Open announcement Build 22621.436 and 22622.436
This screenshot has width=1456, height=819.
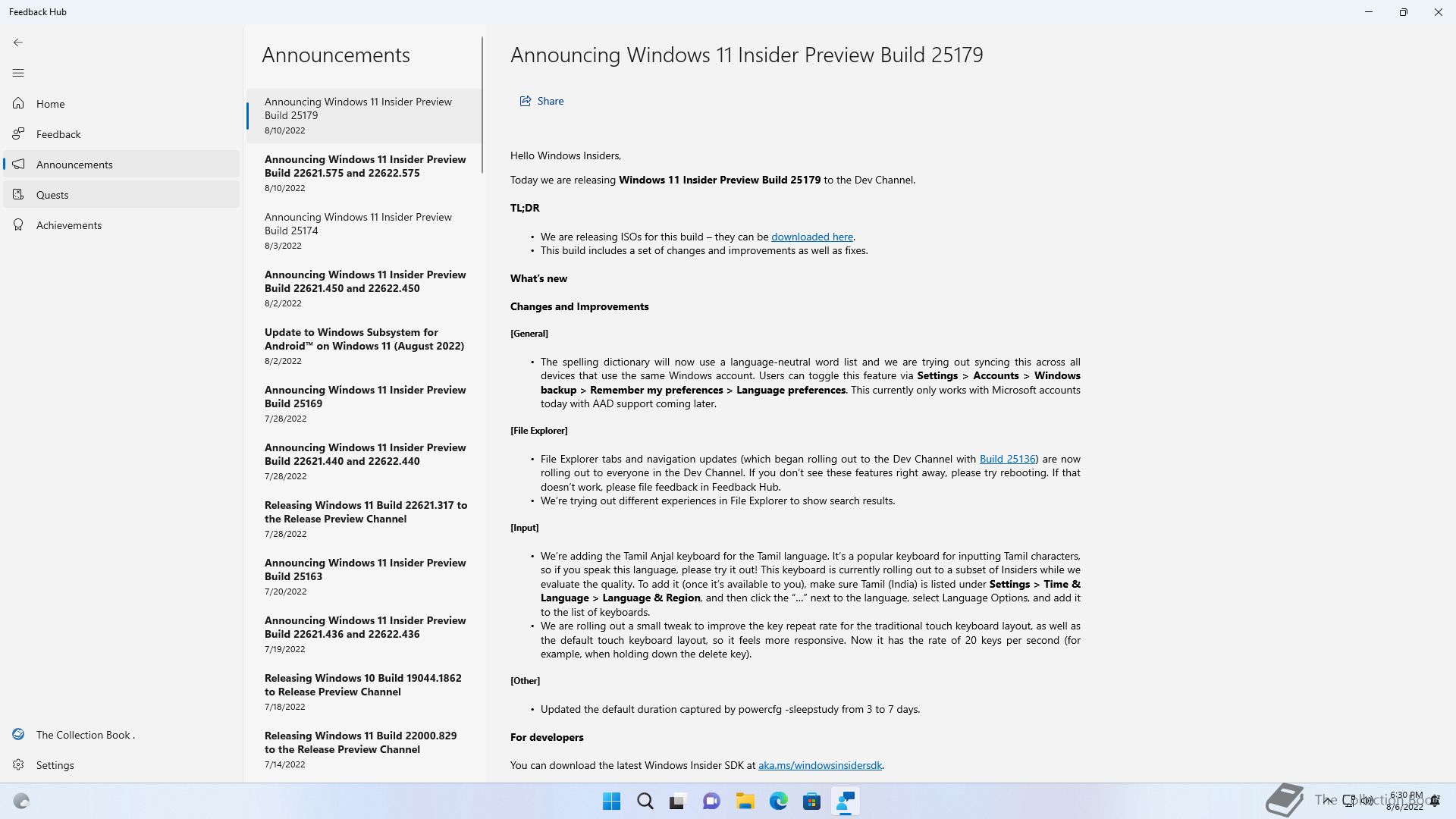pos(364,634)
